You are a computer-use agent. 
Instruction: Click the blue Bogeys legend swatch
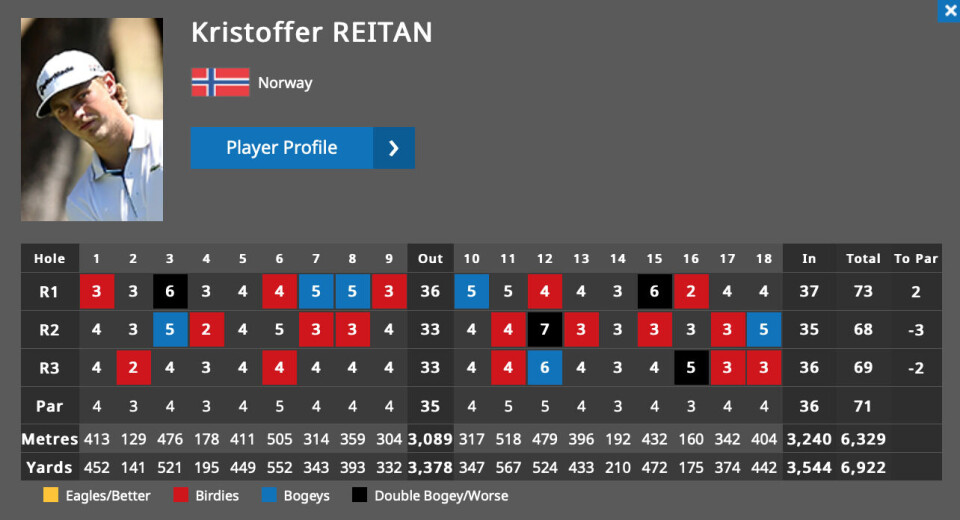[x=269, y=495]
